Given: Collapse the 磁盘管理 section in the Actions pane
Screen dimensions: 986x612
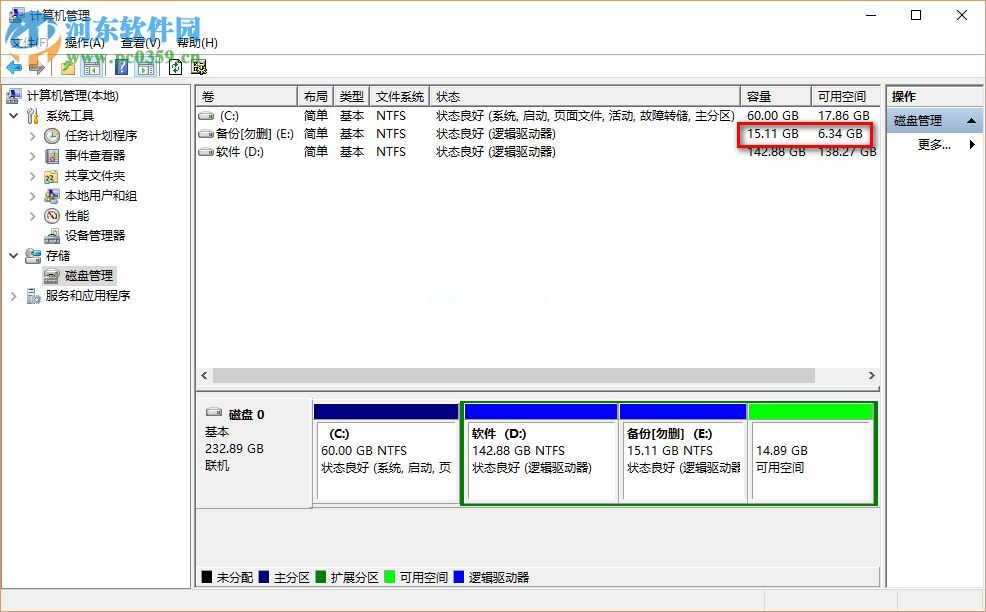Looking at the screenshot, I should click(x=969, y=120).
